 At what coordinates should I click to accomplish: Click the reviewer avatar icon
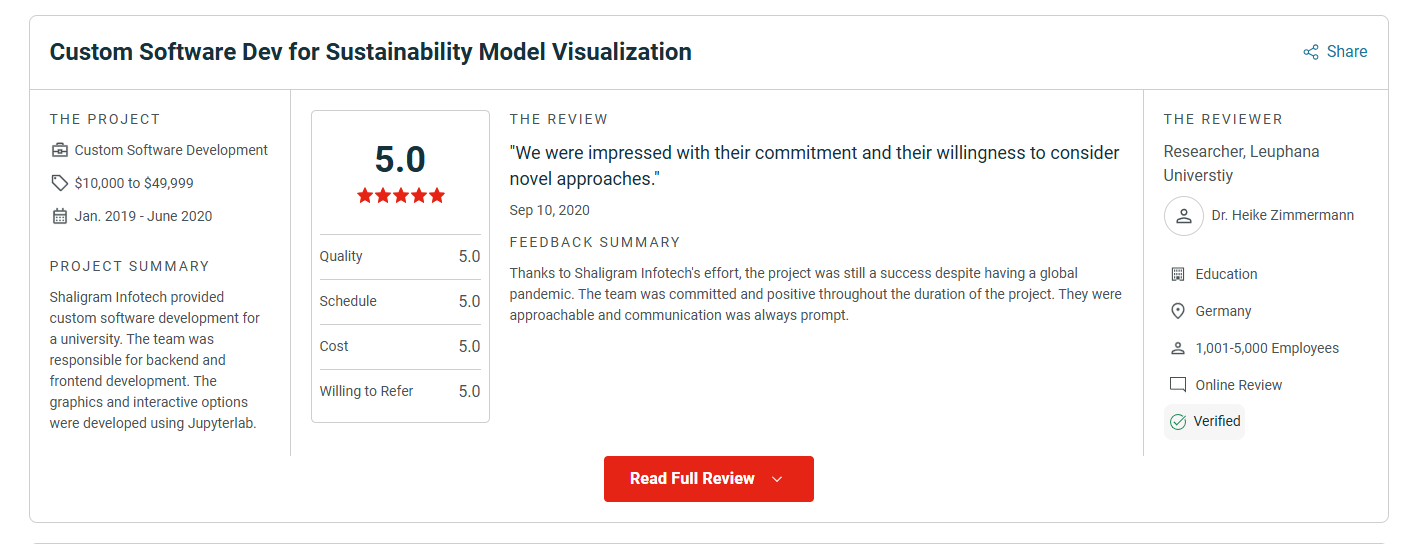pos(1183,216)
